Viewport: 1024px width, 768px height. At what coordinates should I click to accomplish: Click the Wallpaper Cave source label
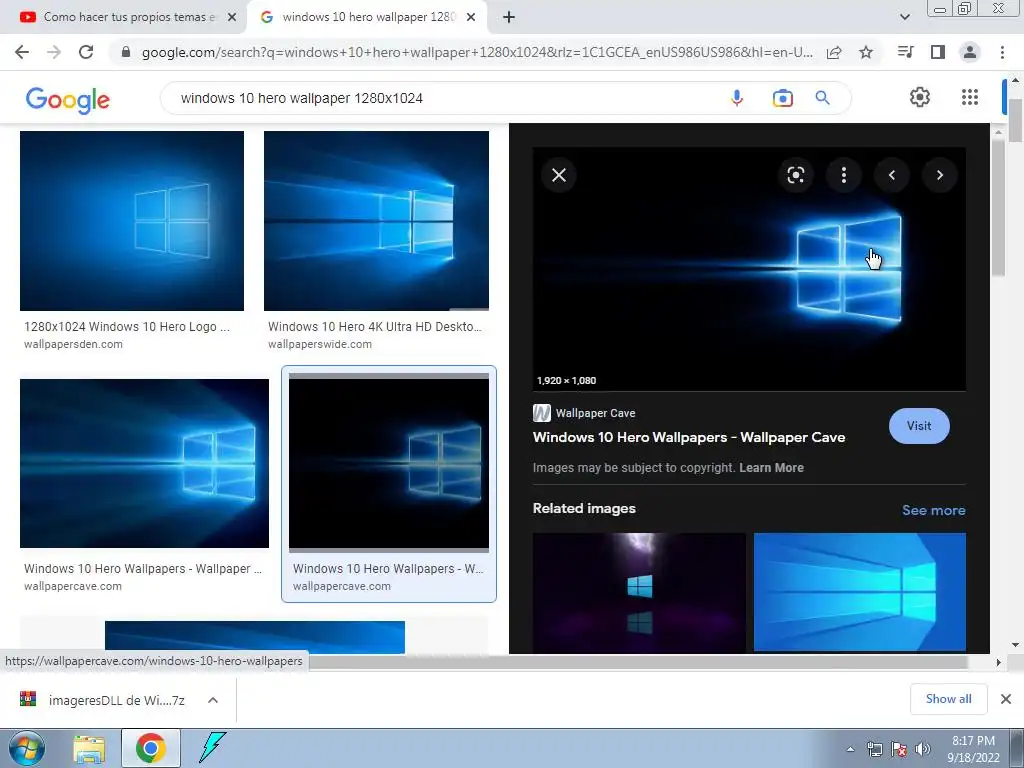tap(595, 413)
